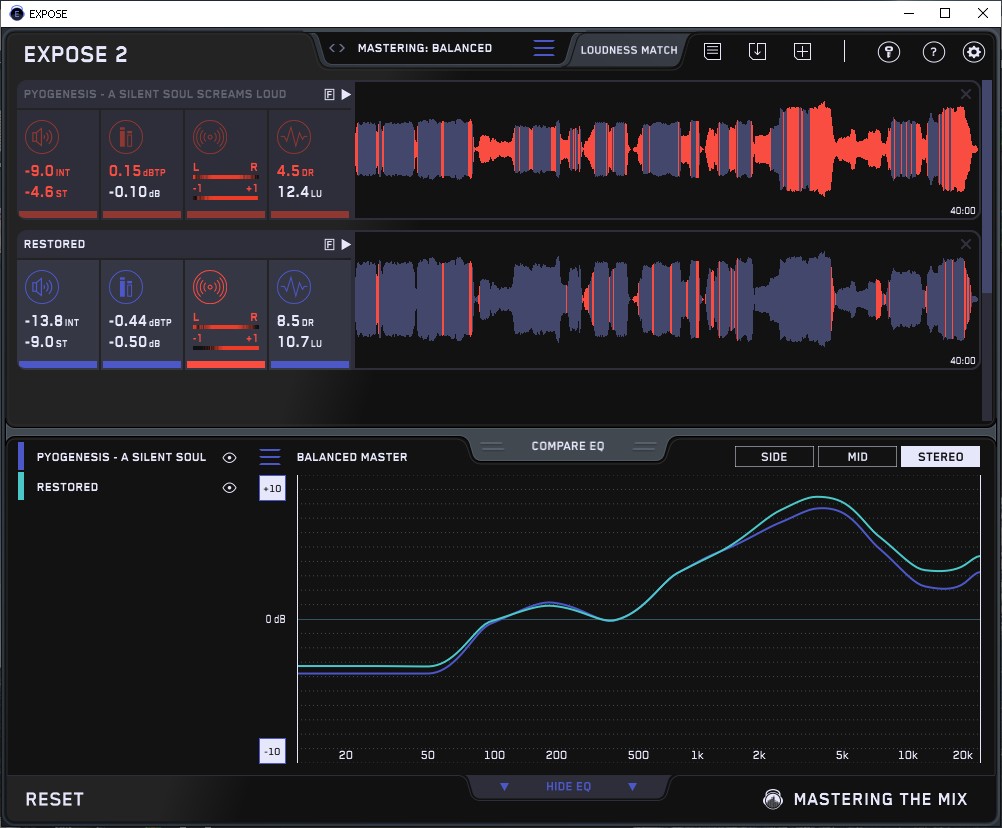This screenshot has height=828, width=1002.
Task: Collapse the panel with Hide EQ
Action: [x=568, y=786]
